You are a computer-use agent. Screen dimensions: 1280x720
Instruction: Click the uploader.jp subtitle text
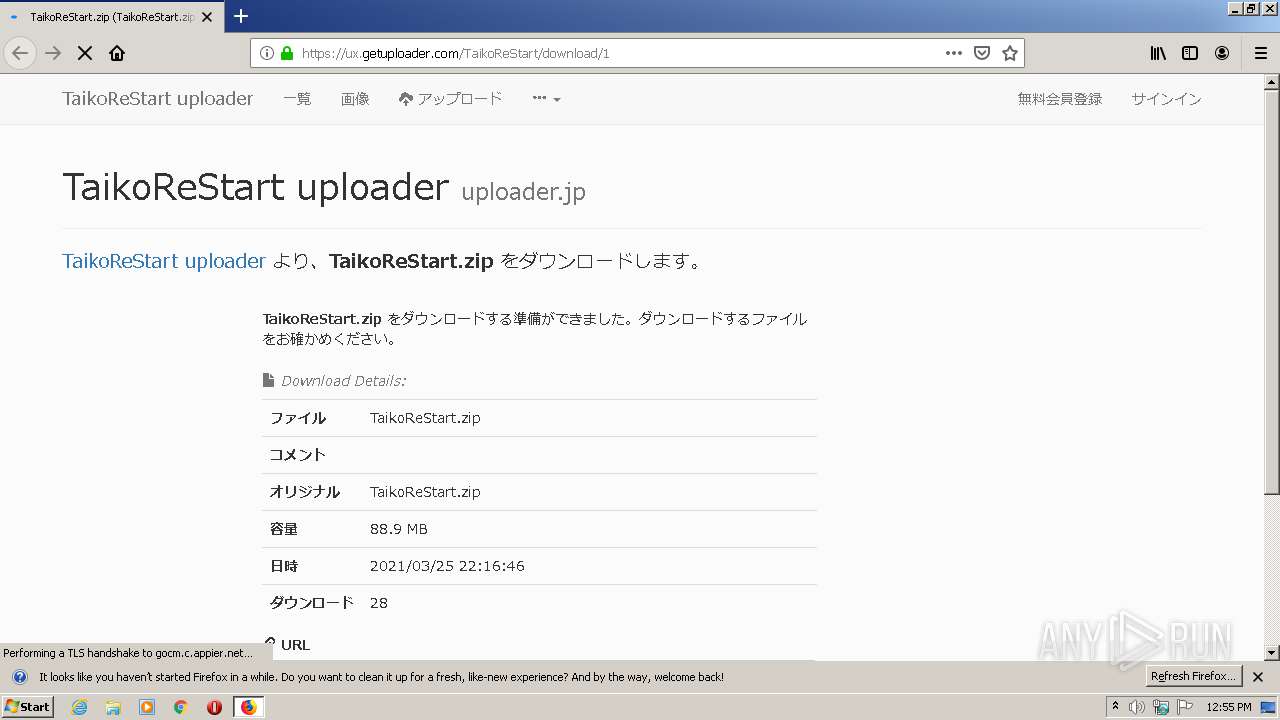tap(523, 191)
